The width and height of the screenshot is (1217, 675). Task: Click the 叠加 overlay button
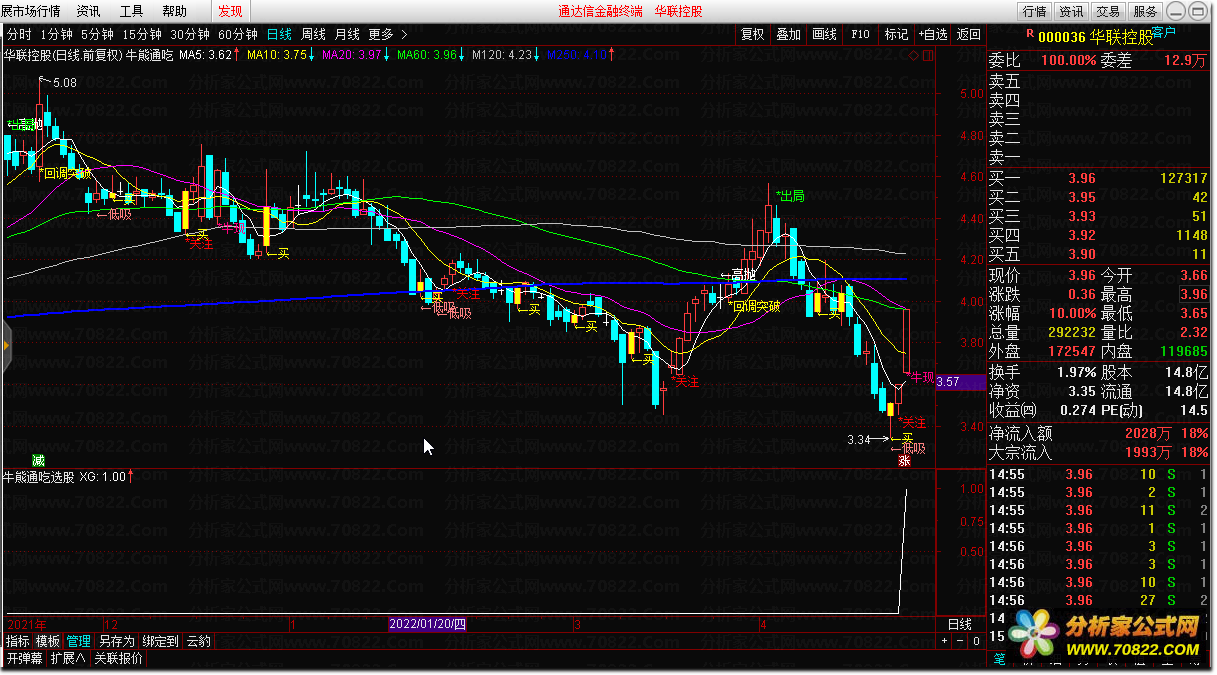789,34
